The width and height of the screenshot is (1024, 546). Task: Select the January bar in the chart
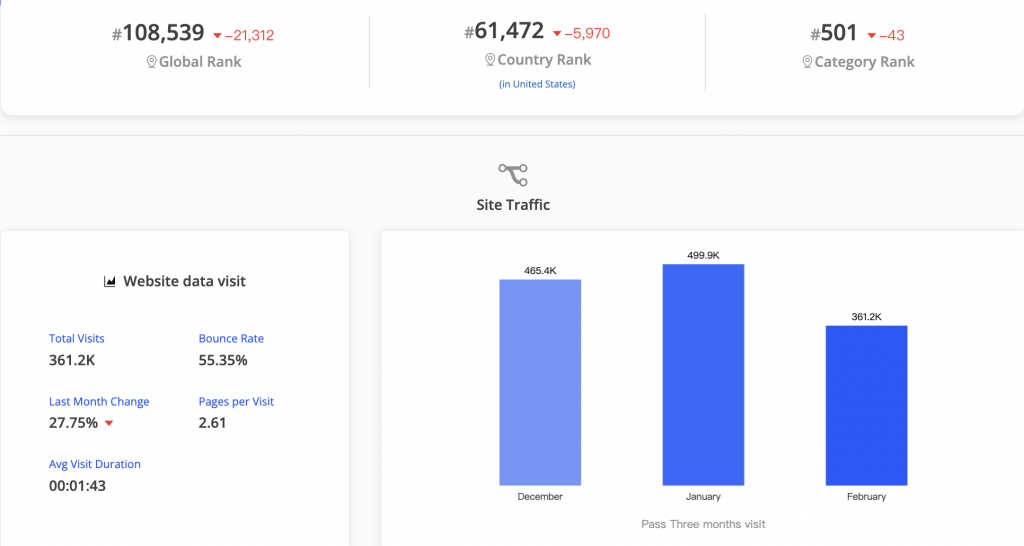pyautogui.click(x=703, y=375)
